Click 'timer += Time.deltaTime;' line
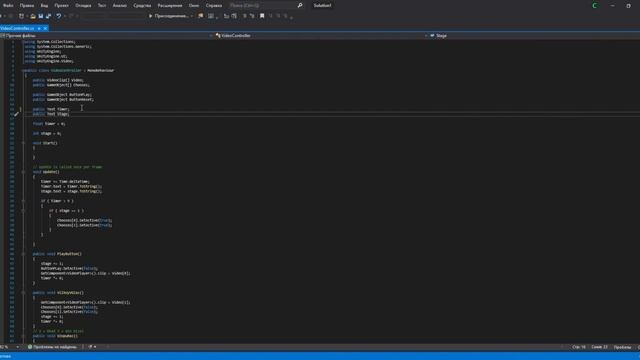Image resolution: width=640 pixels, height=360 pixels. 65,182
